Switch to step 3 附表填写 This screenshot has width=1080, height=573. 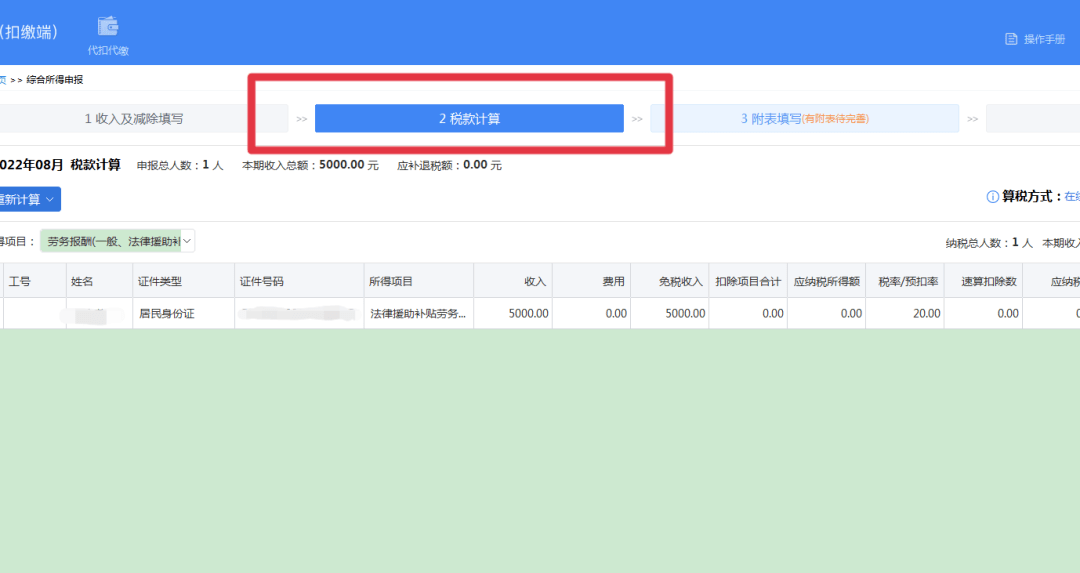(x=804, y=119)
